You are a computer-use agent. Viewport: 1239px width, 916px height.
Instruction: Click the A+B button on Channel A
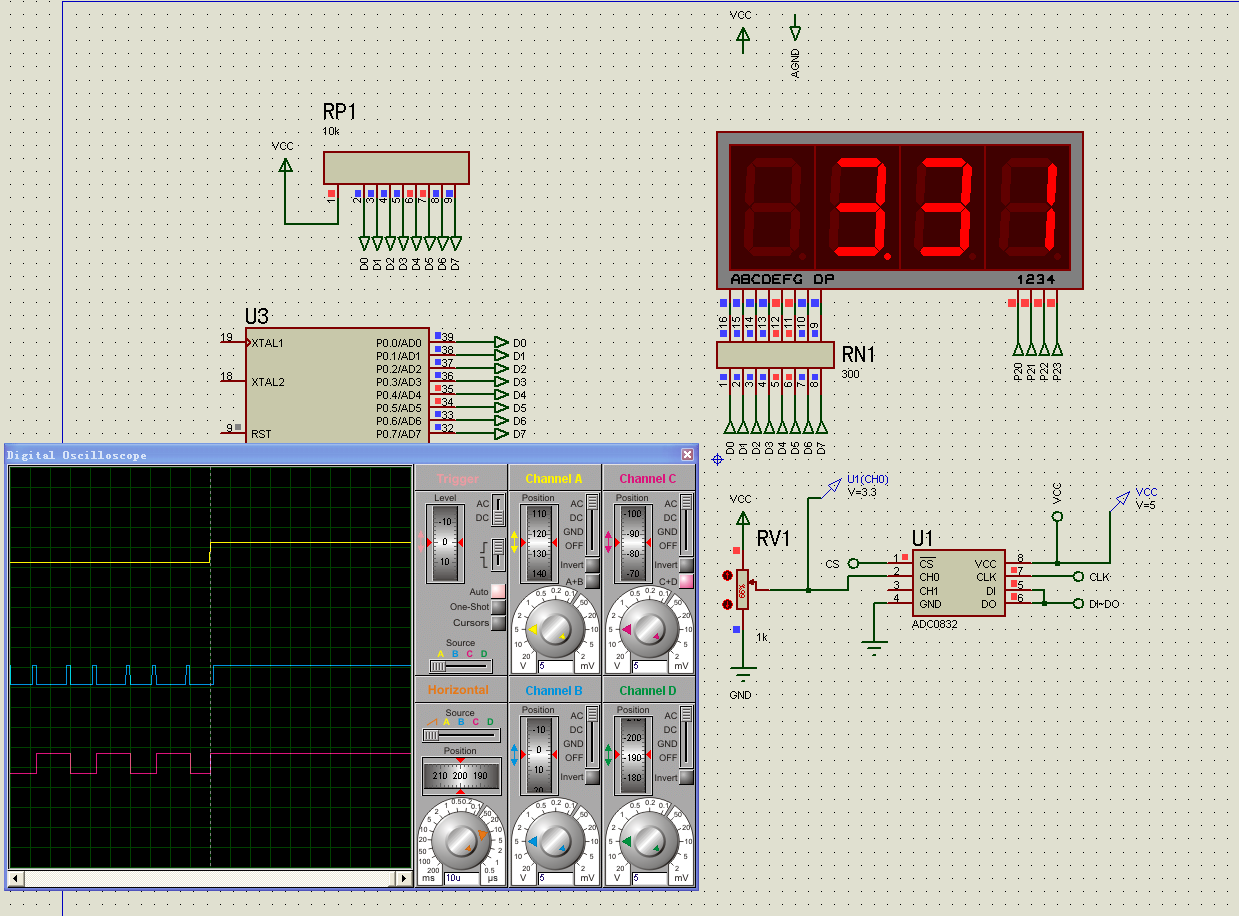point(592,581)
